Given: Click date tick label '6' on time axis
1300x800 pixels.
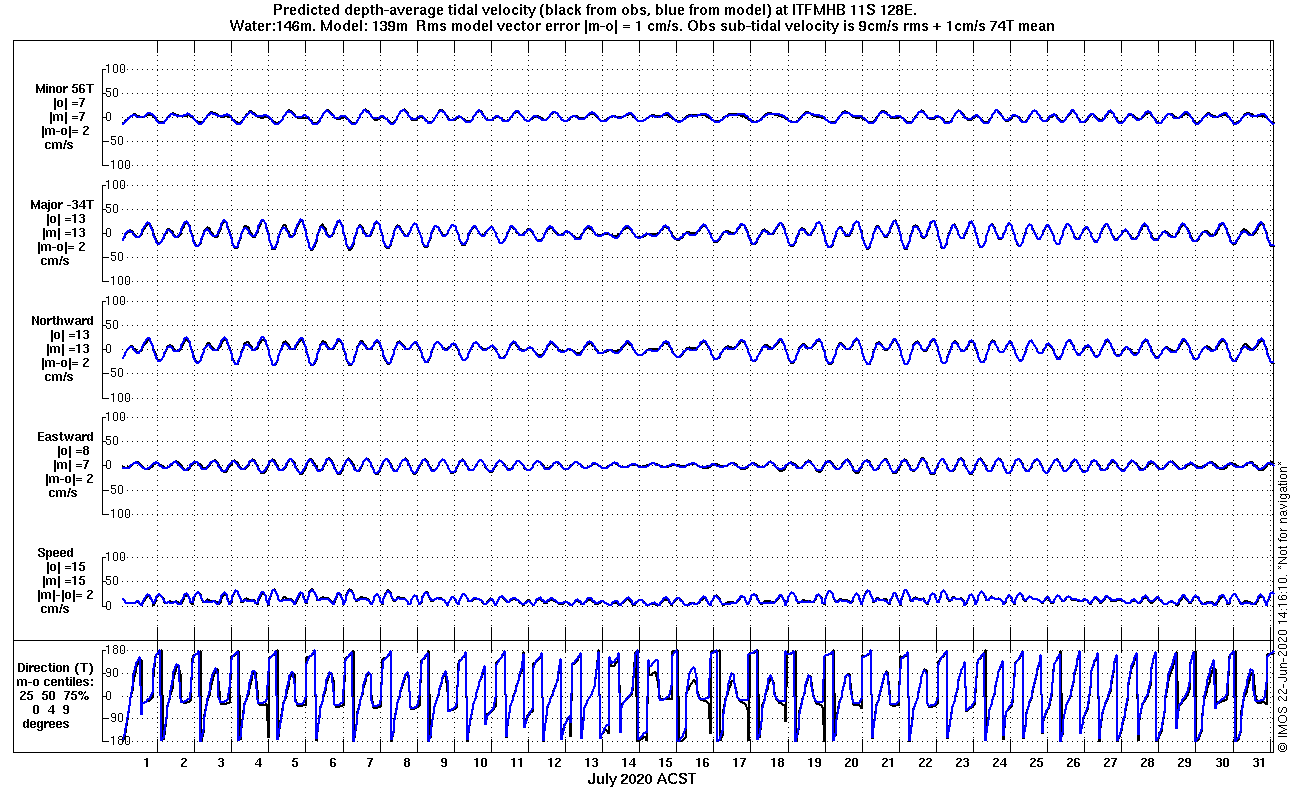Looking at the screenshot, I should tap(332, 763).
